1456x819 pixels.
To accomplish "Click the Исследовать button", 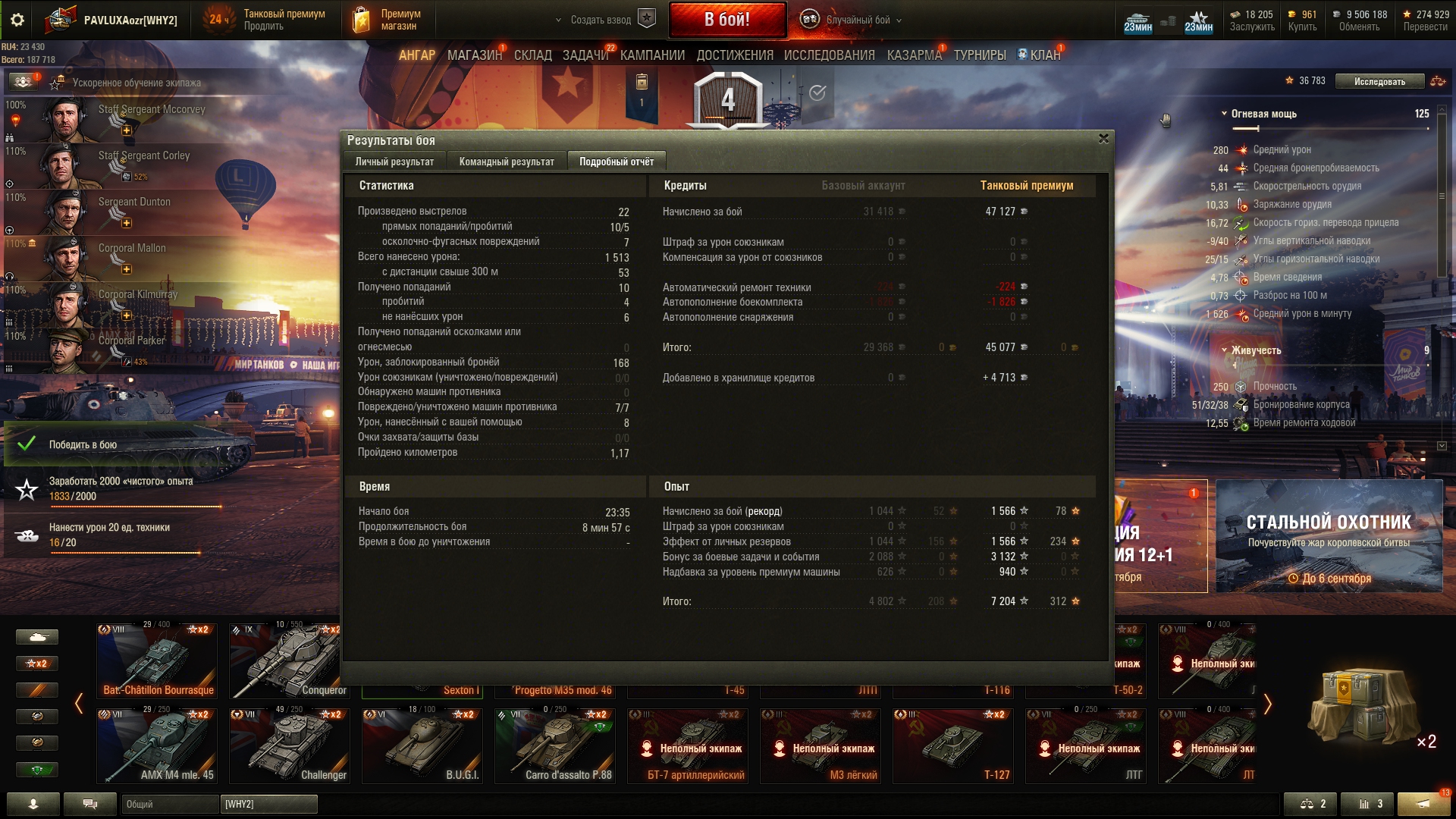I will (1379, 81).
